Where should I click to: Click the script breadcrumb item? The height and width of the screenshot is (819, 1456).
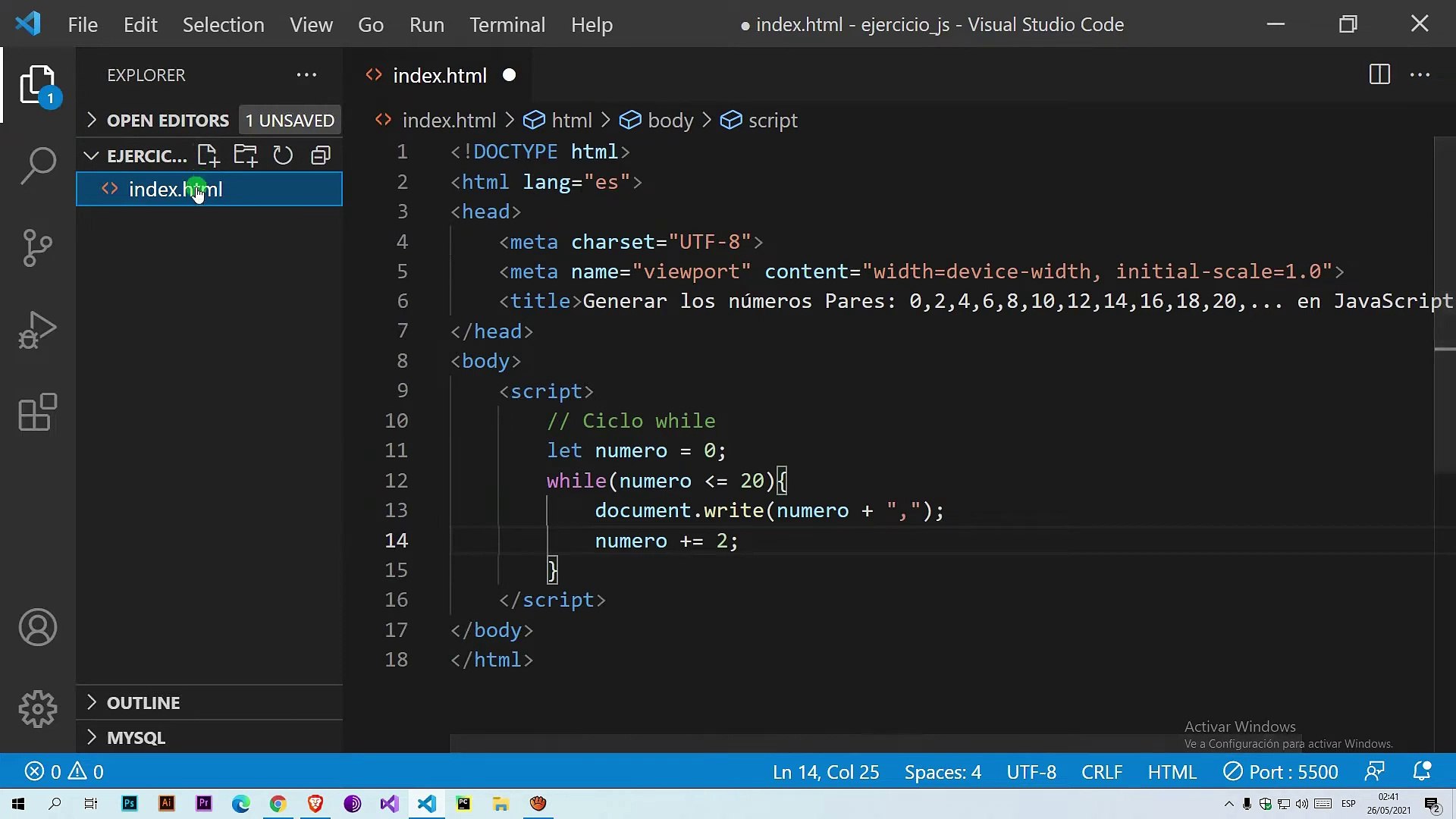click(759, 121)
